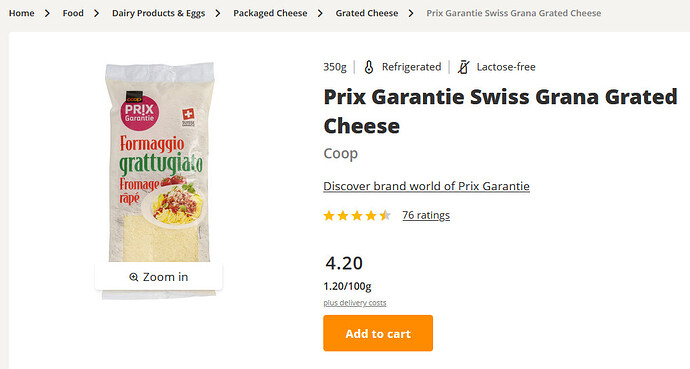Click the Coop brand name
Viewport: 690px width, 369px height.
pyautogui.click(x=341, y=153)
